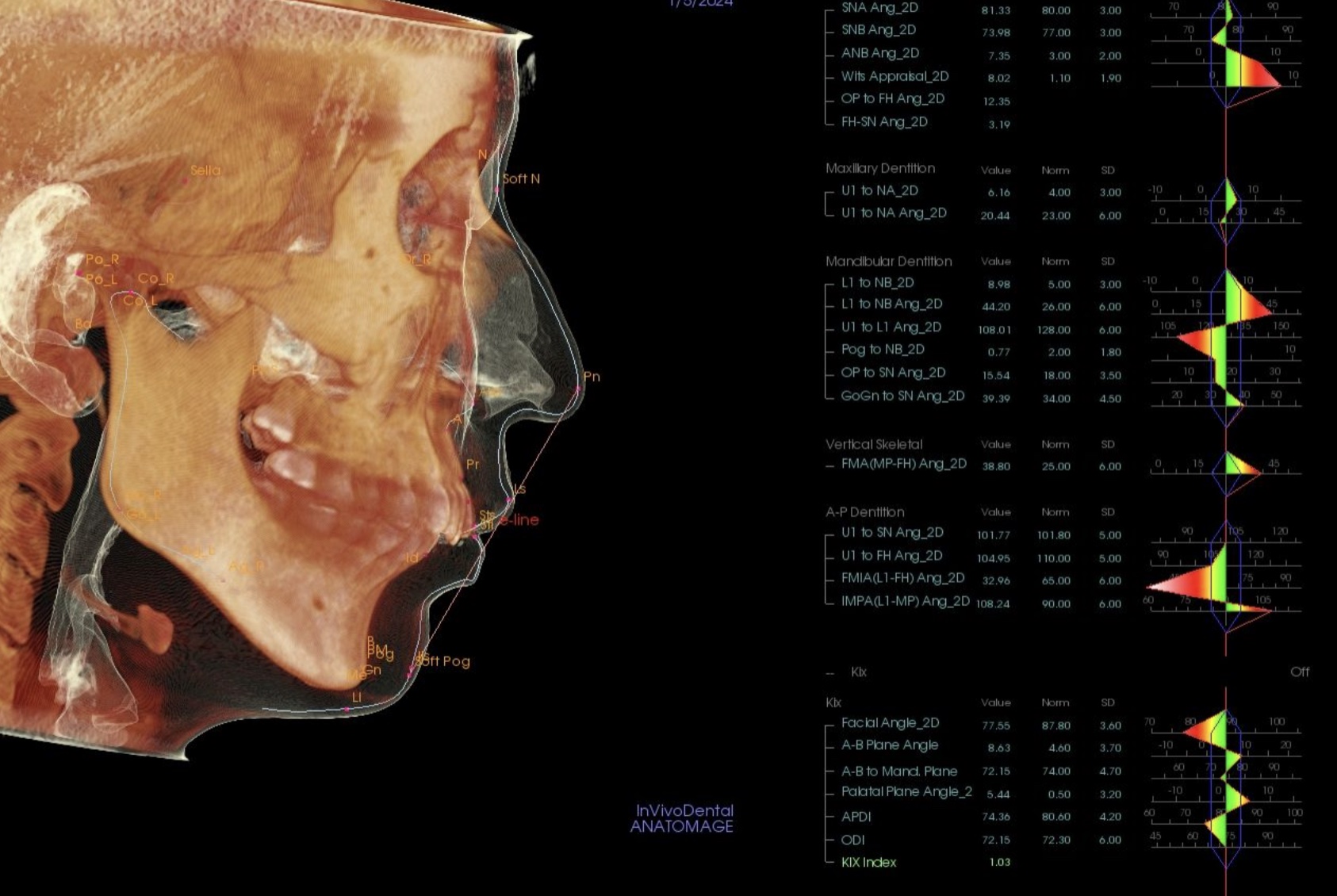The height and width of the screenshot is (896, 1337).
Task: Click the OP to FH Ang_2D label
Action: pos(893,99)
